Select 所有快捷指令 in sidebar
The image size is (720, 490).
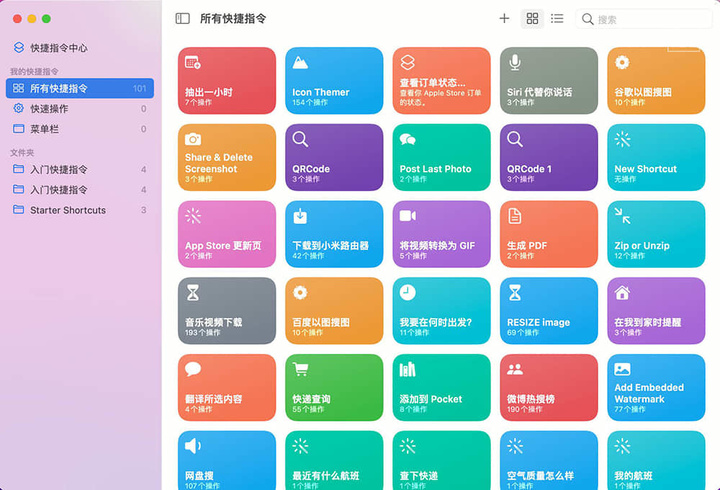tap(59, 88)
